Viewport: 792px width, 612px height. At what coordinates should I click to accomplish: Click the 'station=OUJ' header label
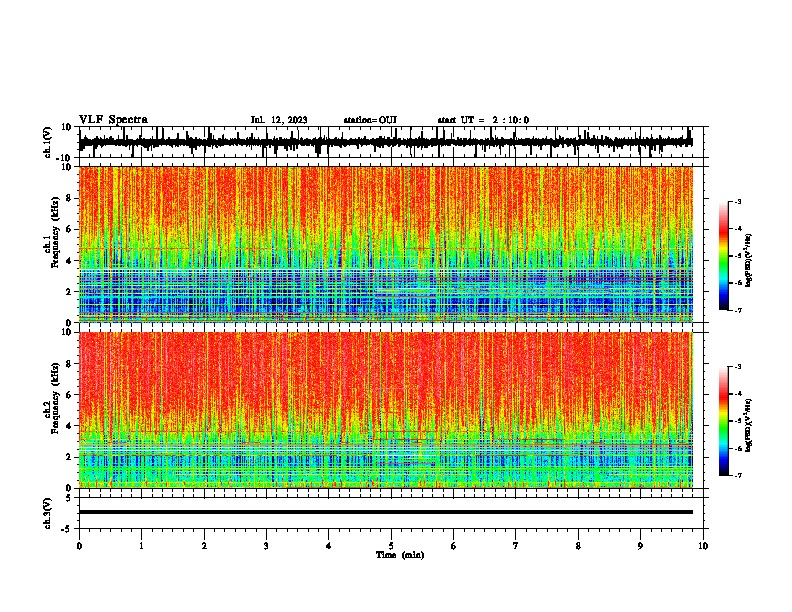[370, 120]
